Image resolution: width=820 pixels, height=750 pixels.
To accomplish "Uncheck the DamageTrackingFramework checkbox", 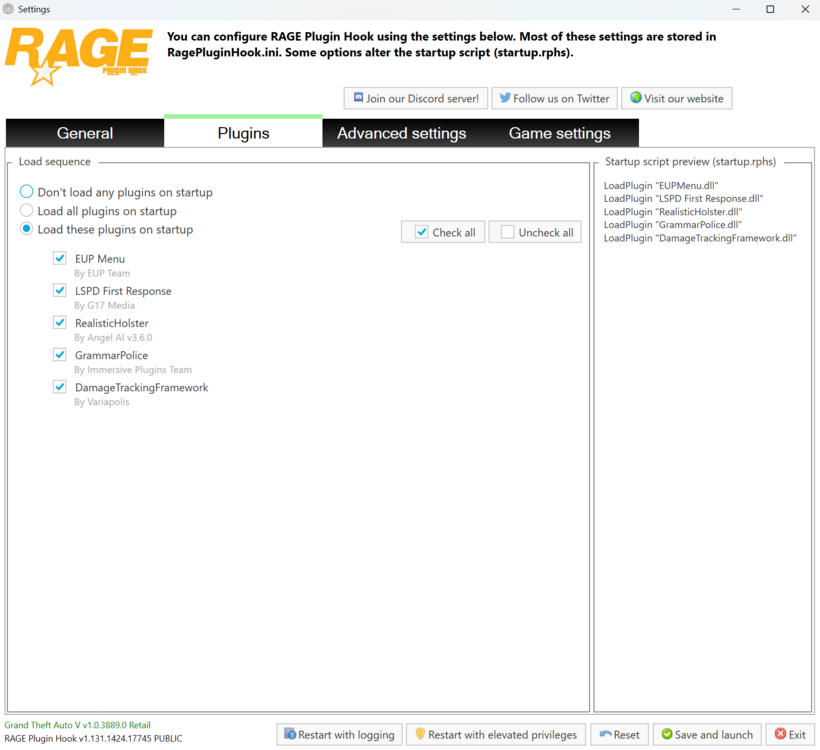I will 60,387.
